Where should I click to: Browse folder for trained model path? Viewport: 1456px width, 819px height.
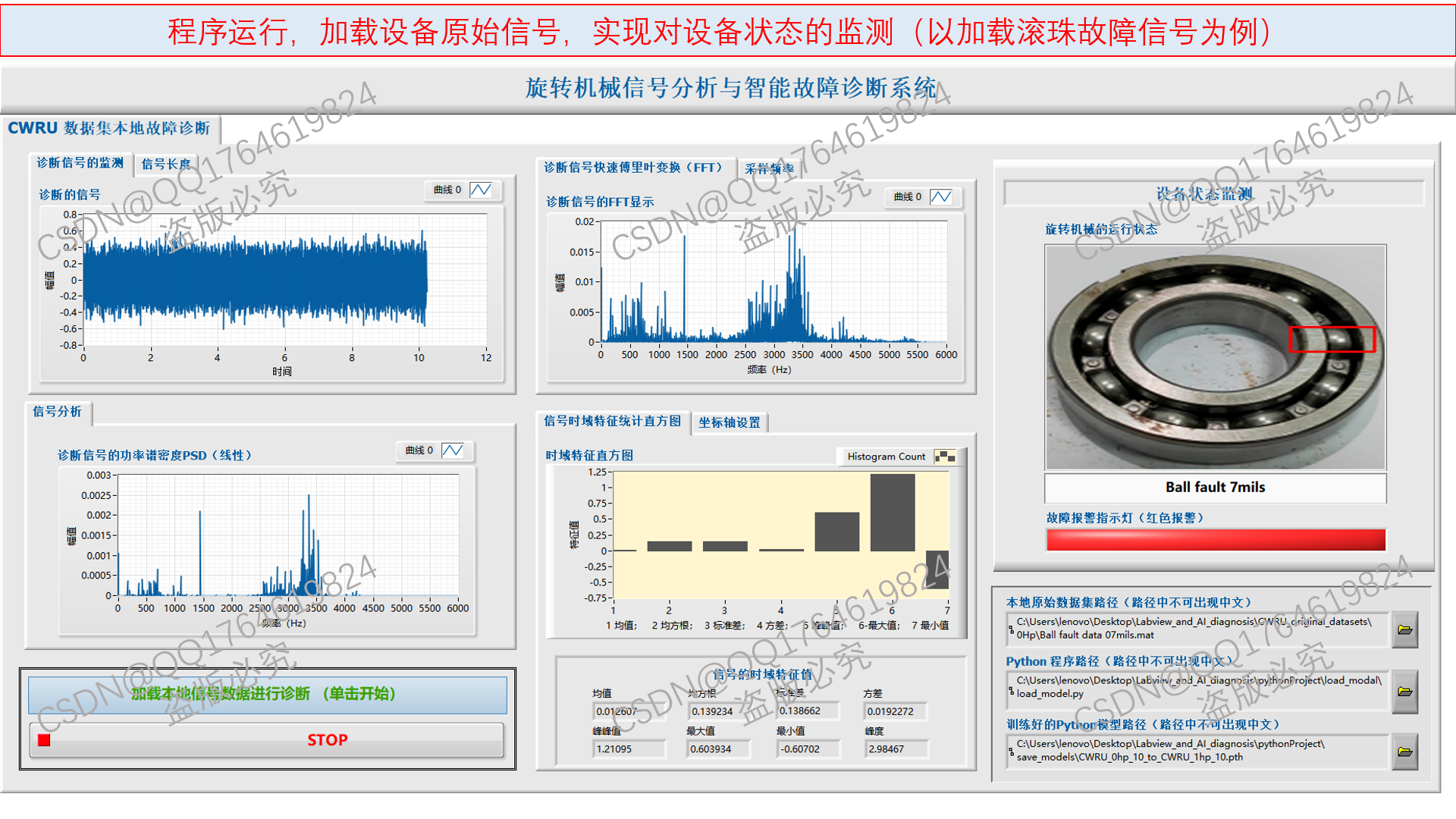tap(1405, 752)
